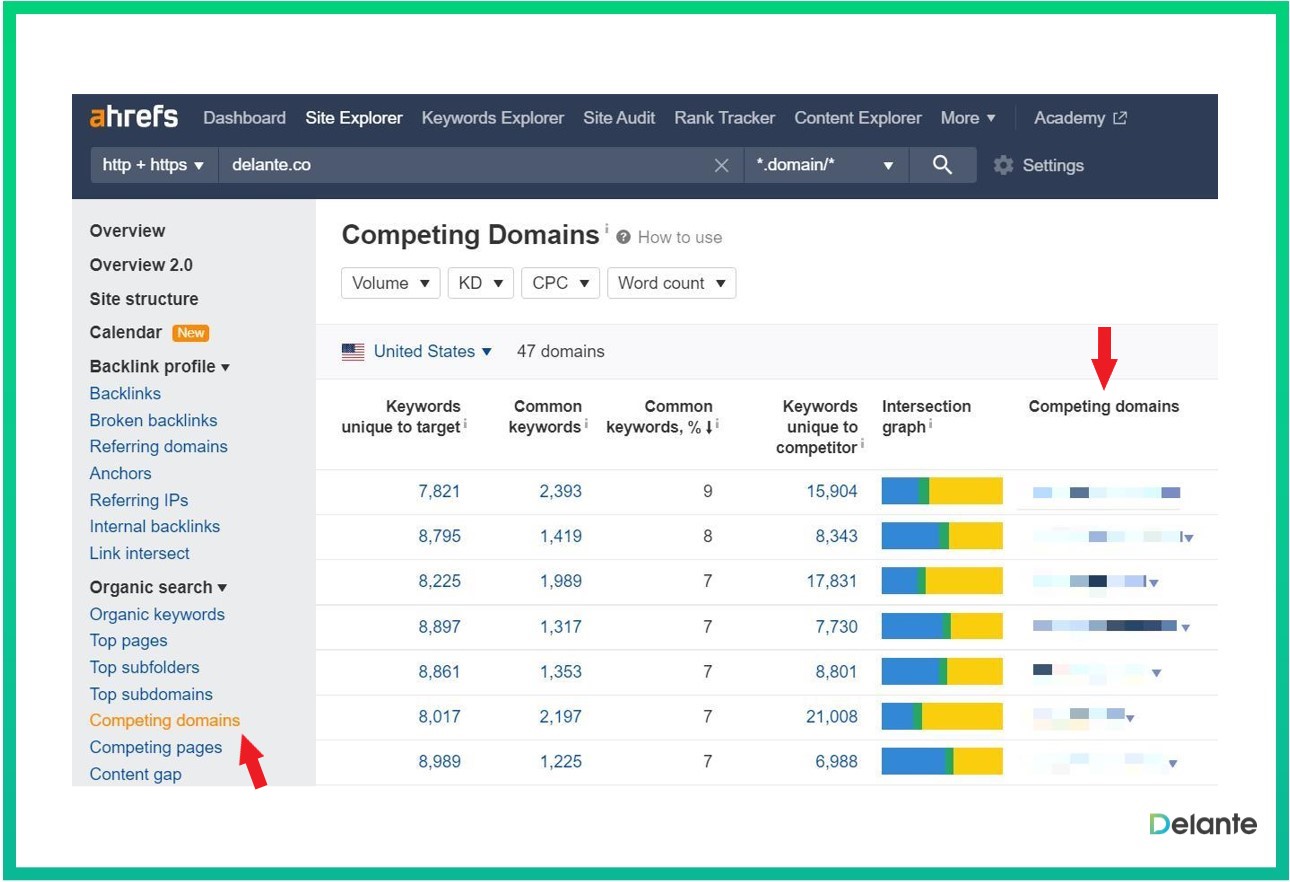
Task: Open Keywords Explorer
Action: click(x=493, y=118)
